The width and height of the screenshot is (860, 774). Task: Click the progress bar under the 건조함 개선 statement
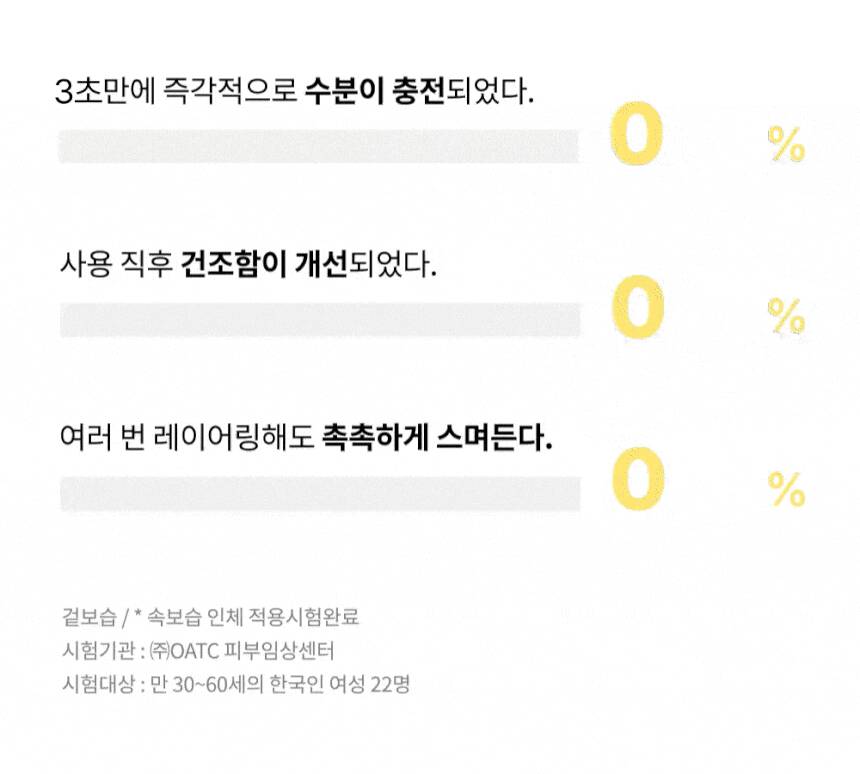[x=320, y=320]
